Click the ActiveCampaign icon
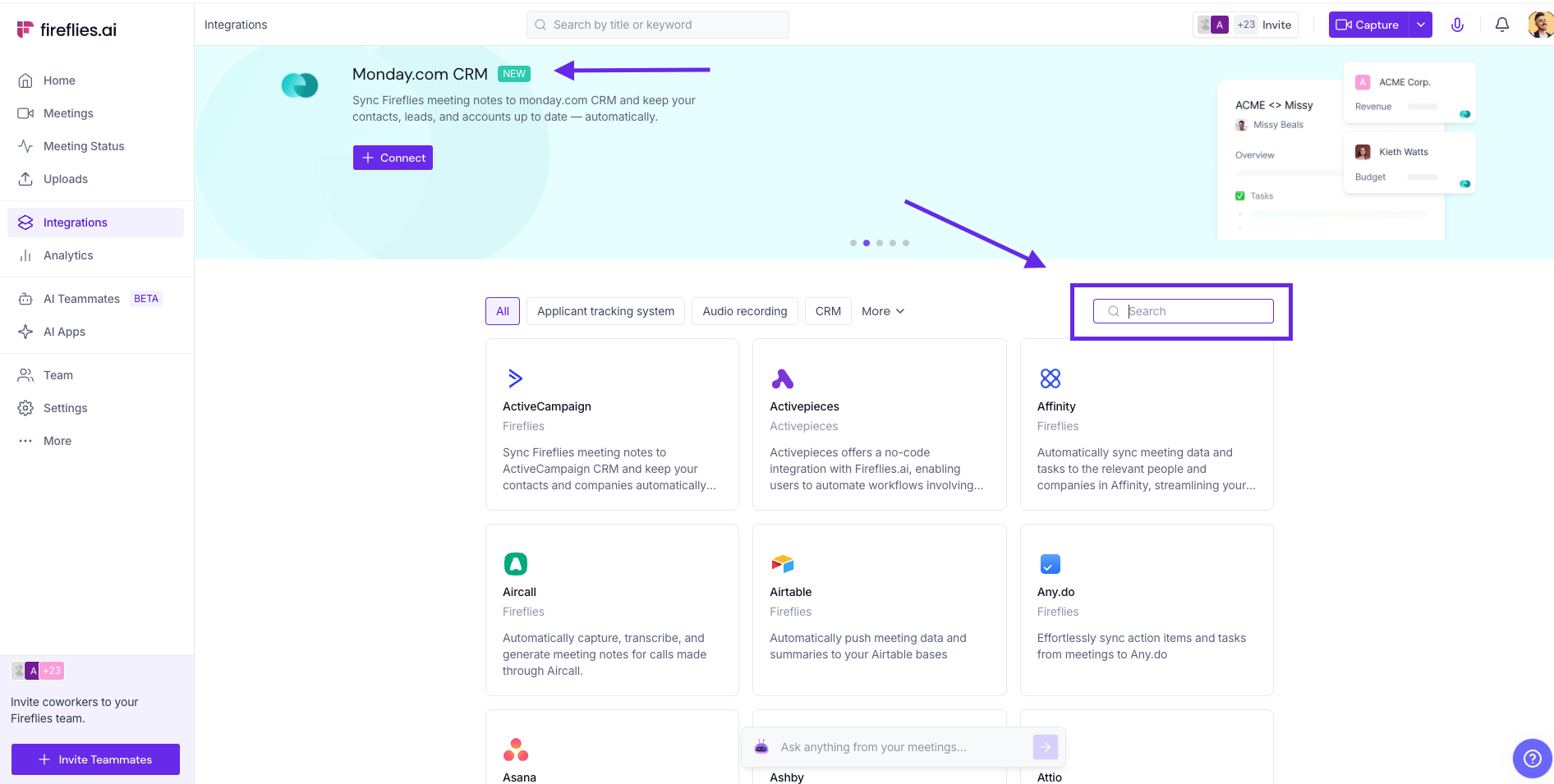The height and width of the screenshot is (784, 1554). (515, 378)
